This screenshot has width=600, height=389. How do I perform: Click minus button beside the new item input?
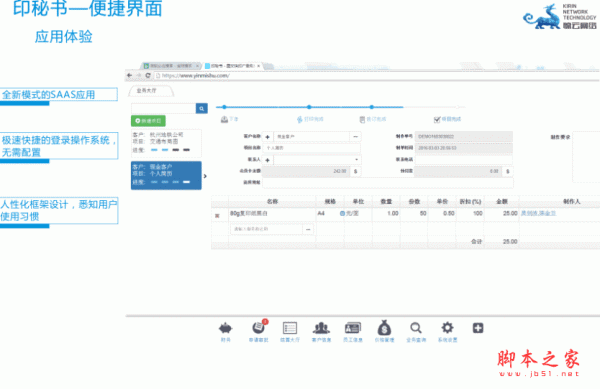point(308,229)
